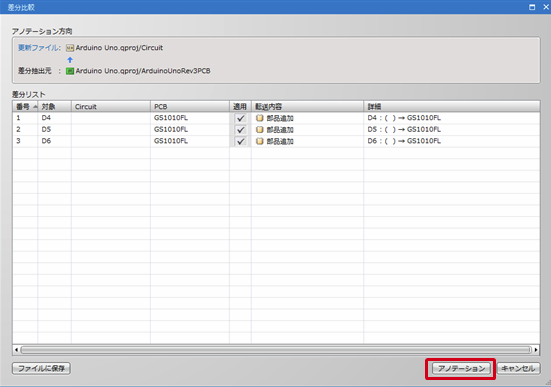Click the detail text 'D4 : ( ) → GS1010FL'

(x=404, y=118)
